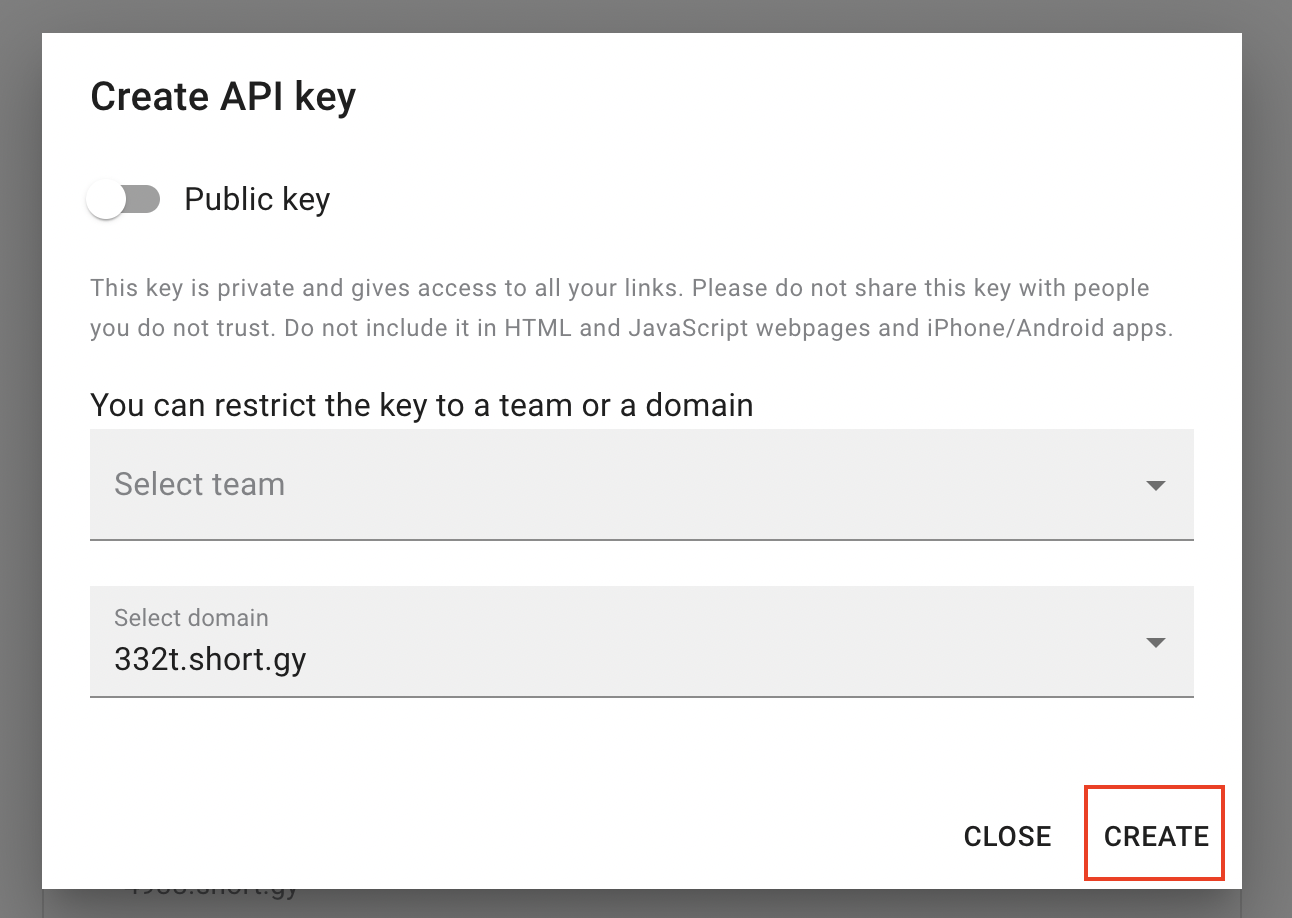Toggle the Public key switch
Image resolution: width=1292 pixels, height=918 pixels.
[124, 200]
